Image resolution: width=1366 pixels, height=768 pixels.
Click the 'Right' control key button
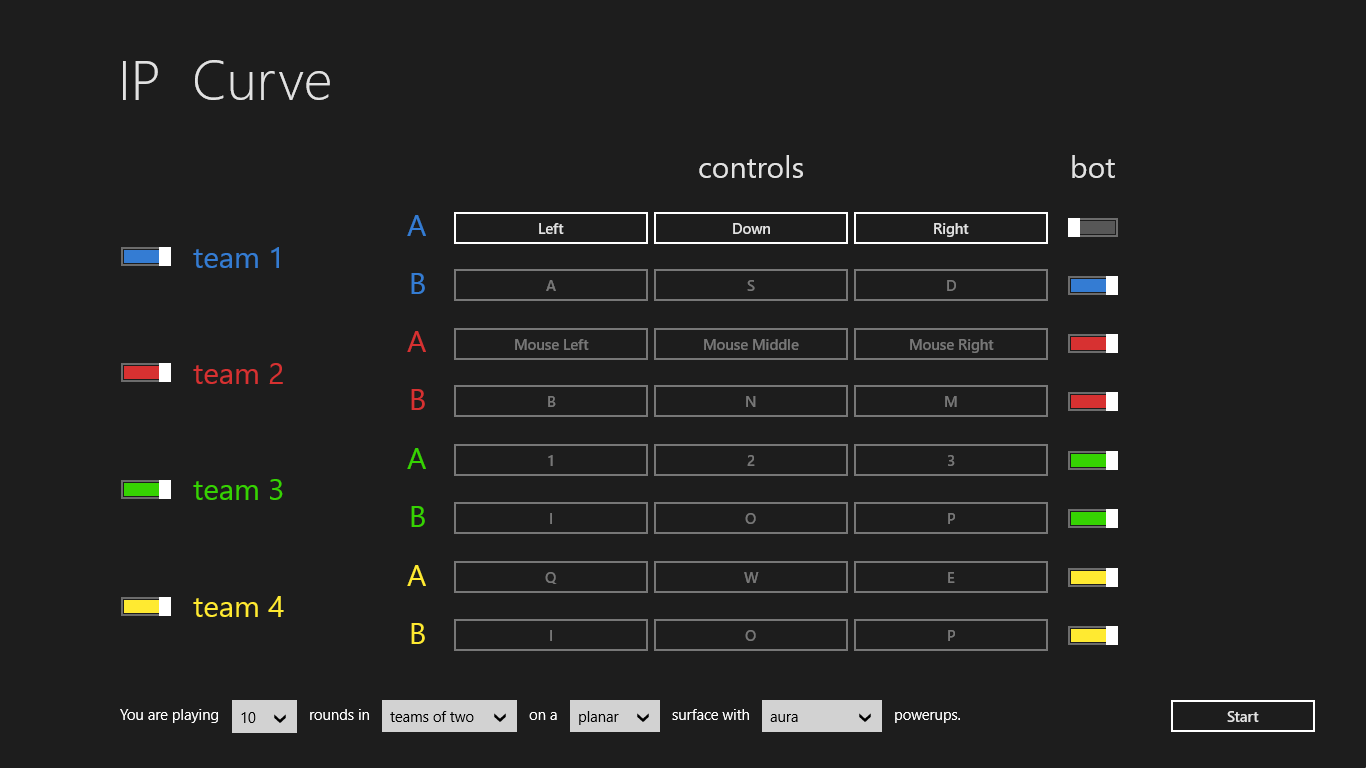951,228
